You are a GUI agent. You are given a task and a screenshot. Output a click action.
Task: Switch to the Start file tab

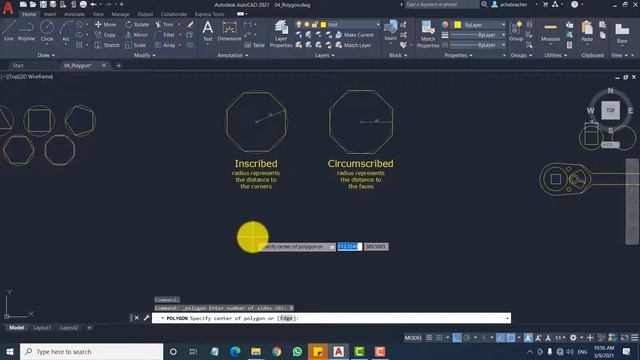[x=18, y=65]
